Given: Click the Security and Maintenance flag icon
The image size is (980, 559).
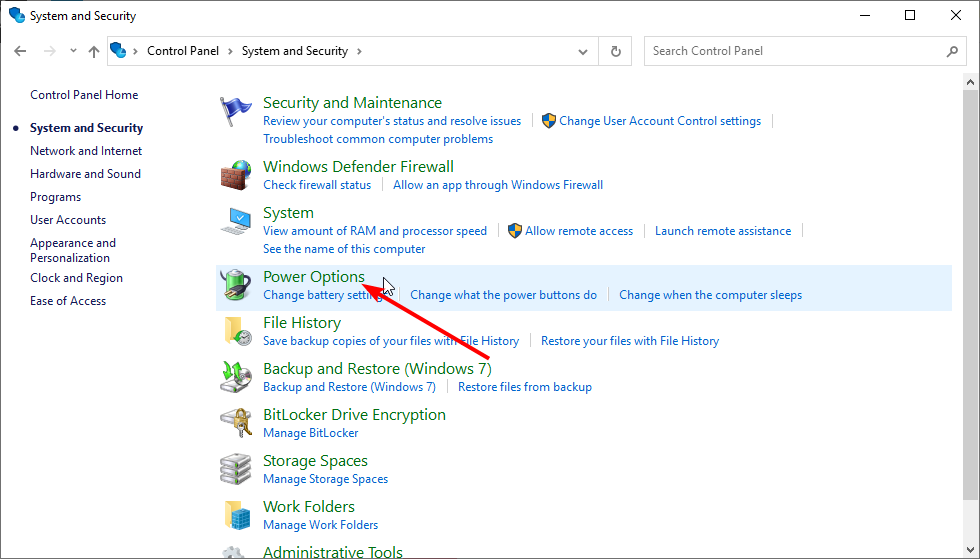Looking at the screenshot, I should 236,112.
